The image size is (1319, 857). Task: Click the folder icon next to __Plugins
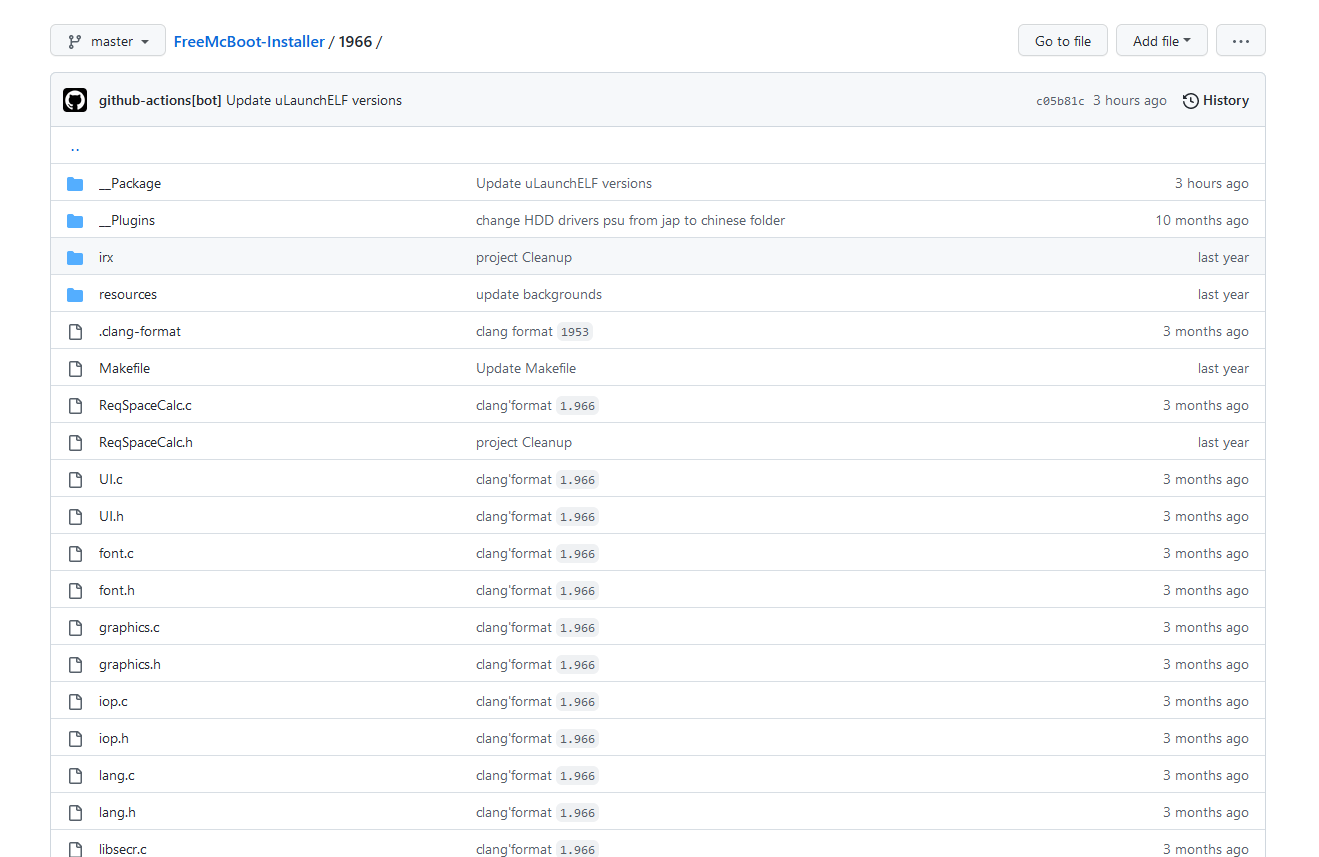(75, 220)
